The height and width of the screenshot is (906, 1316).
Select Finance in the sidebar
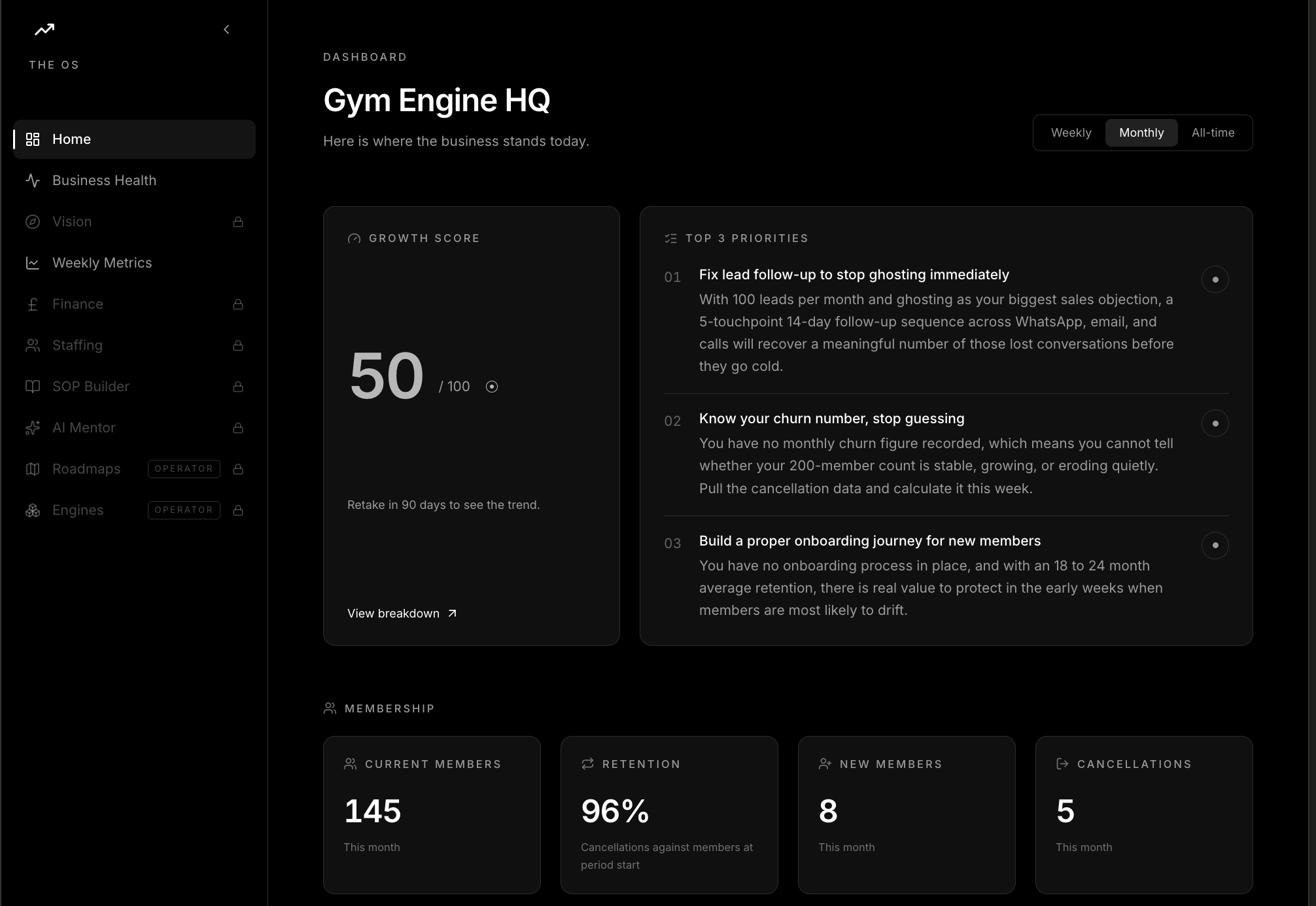(134, 304)
